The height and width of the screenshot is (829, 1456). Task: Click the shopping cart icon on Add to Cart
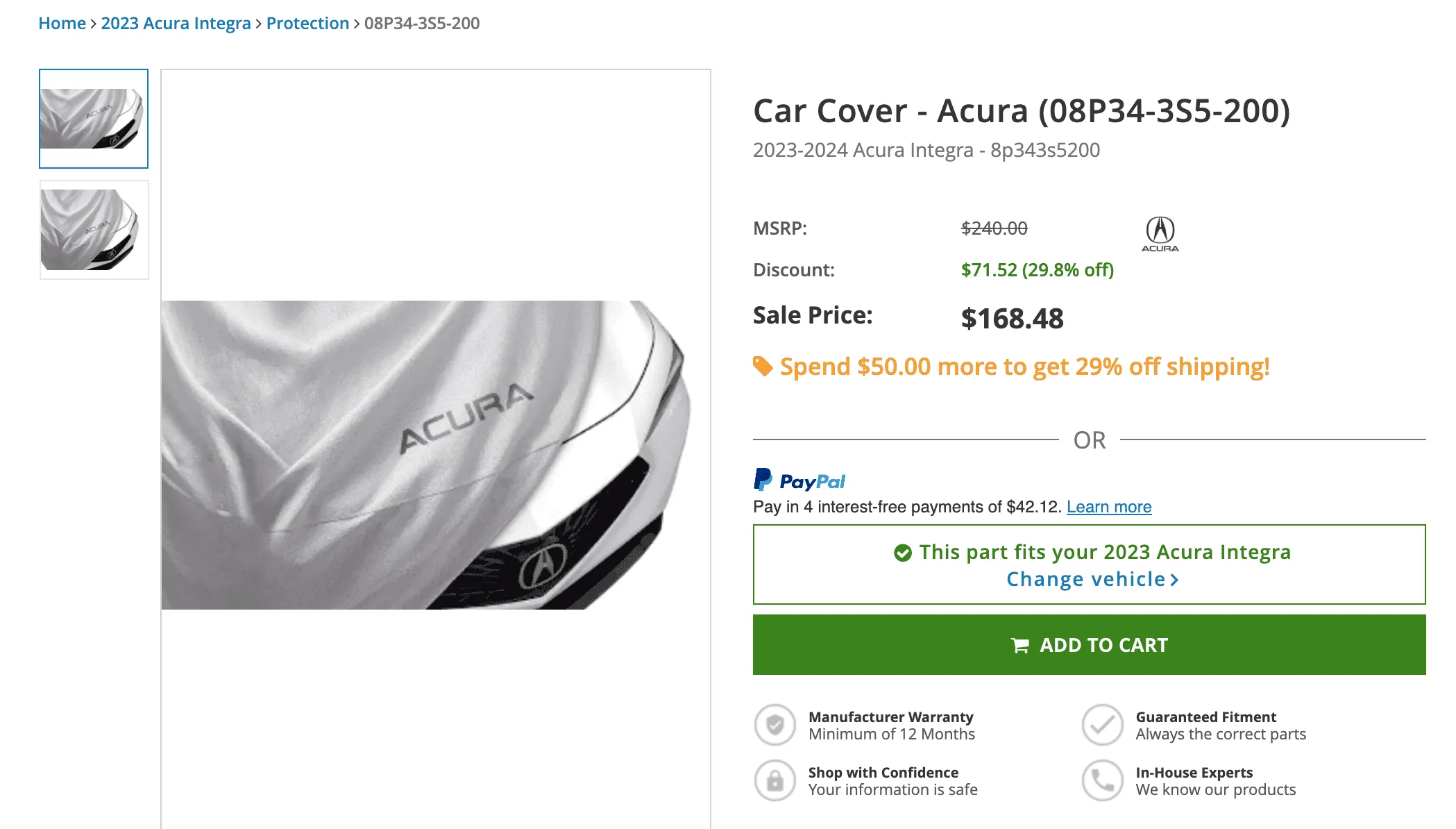tap(1019, 645)
